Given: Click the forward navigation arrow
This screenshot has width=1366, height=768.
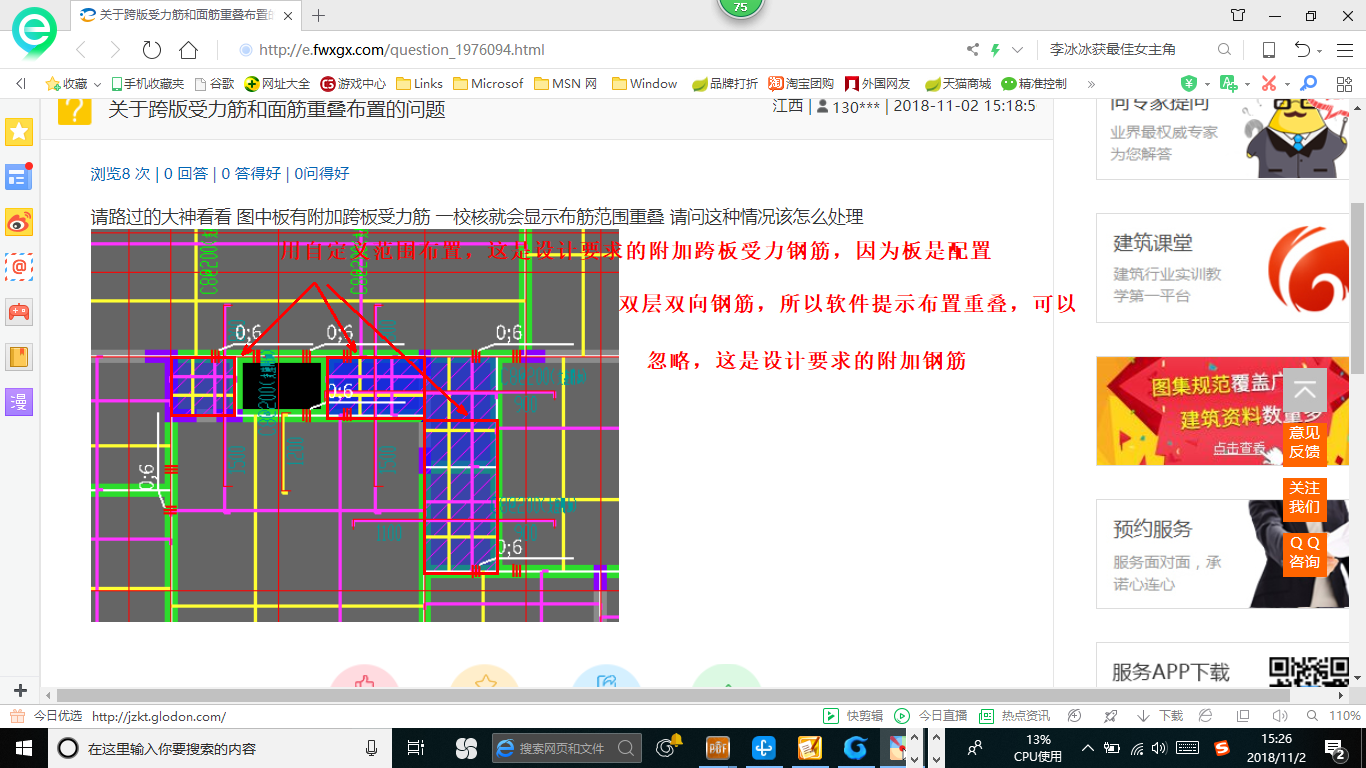Looking at the screenshot, I should [115, 50].
